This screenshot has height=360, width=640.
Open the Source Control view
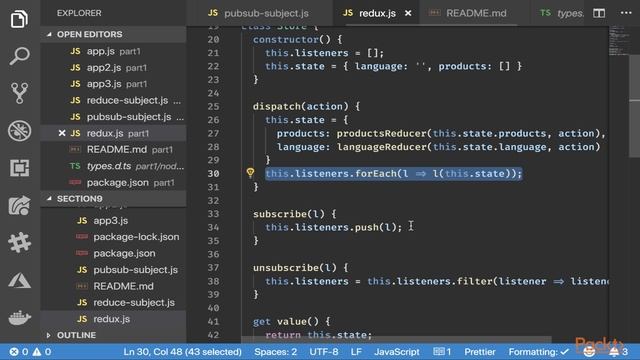tap(19, 93)
